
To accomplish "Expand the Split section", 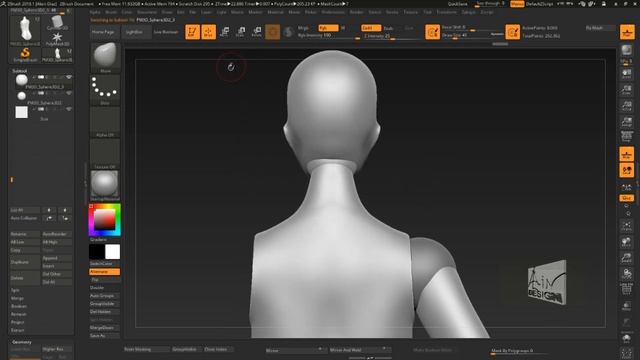I will (x=15, y=290).
